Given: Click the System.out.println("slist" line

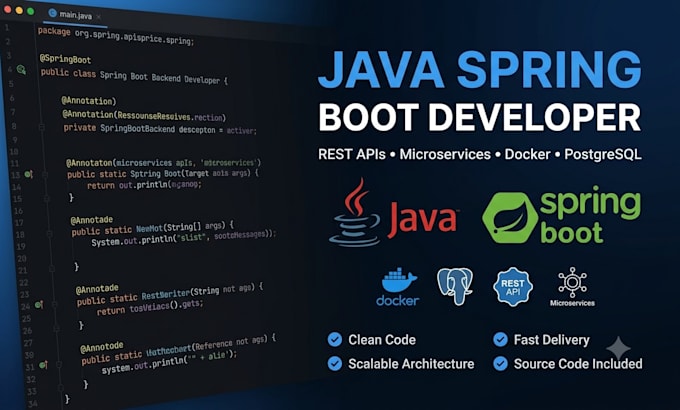Looking at the screenshot, I should [184, 238].
